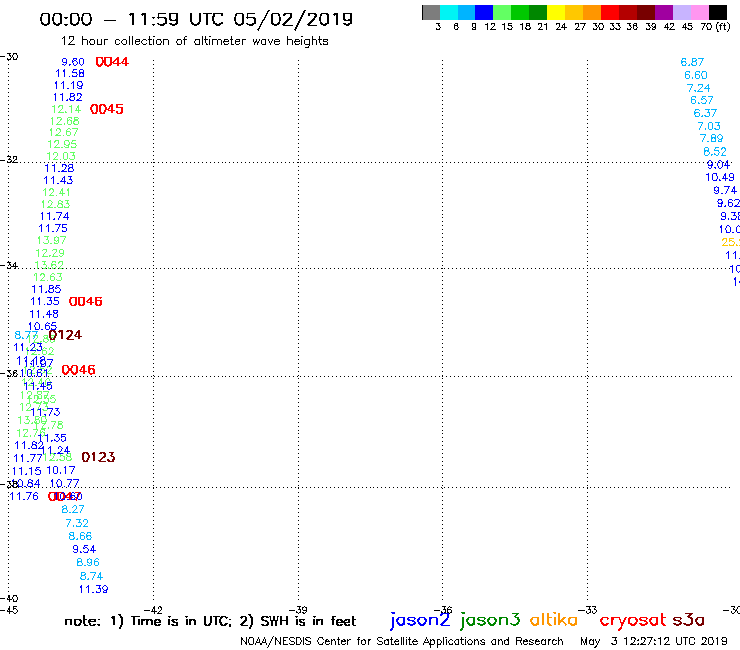Click the blue value 9.04
The width and height of the screenshot is (740, 650).
pyautogui.click(x=718, y=165)
